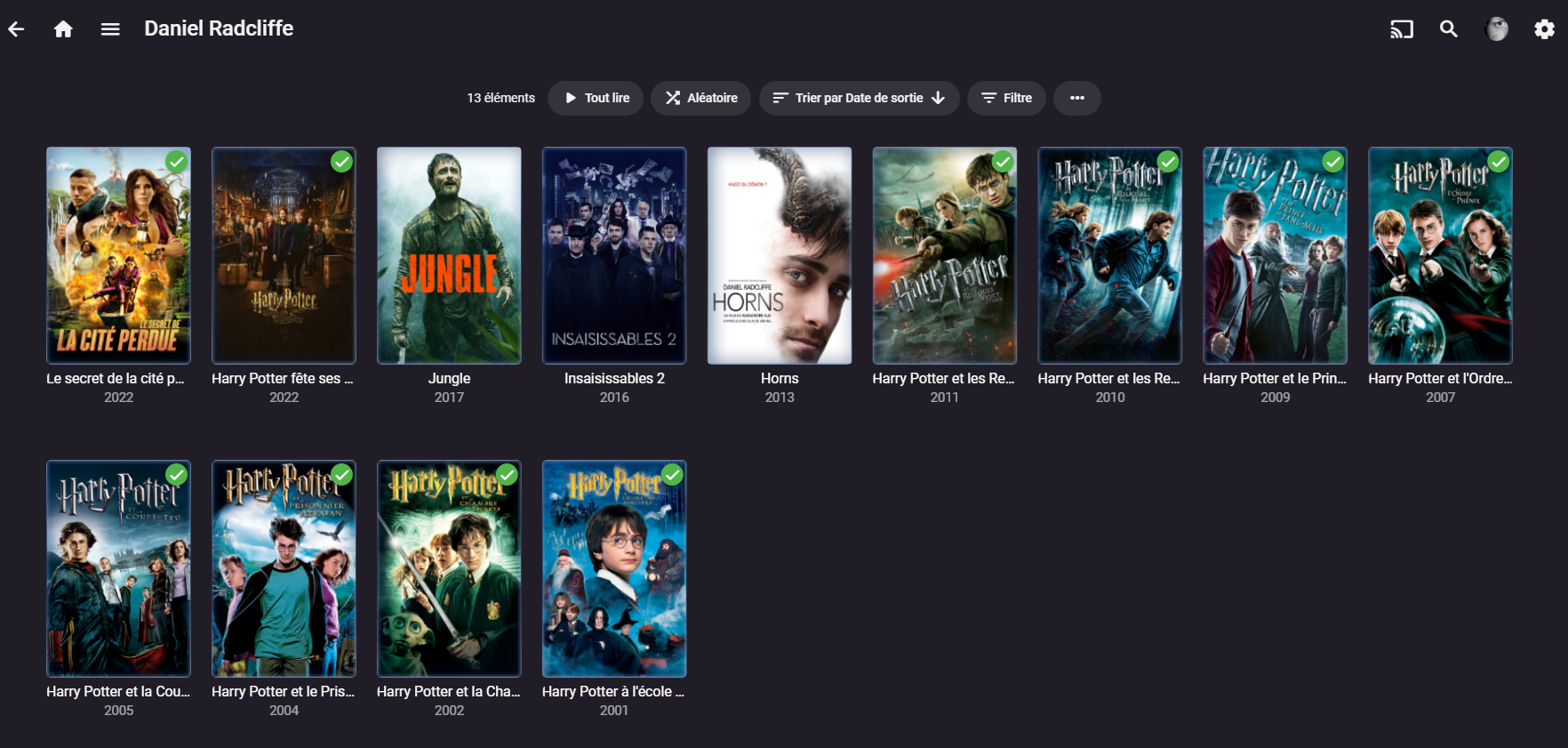The height and width of the screenshot is (748, 1568).
Task: Click the year 2005 under Harry Potter et la Cou...
Action: [x=118, y=711]
